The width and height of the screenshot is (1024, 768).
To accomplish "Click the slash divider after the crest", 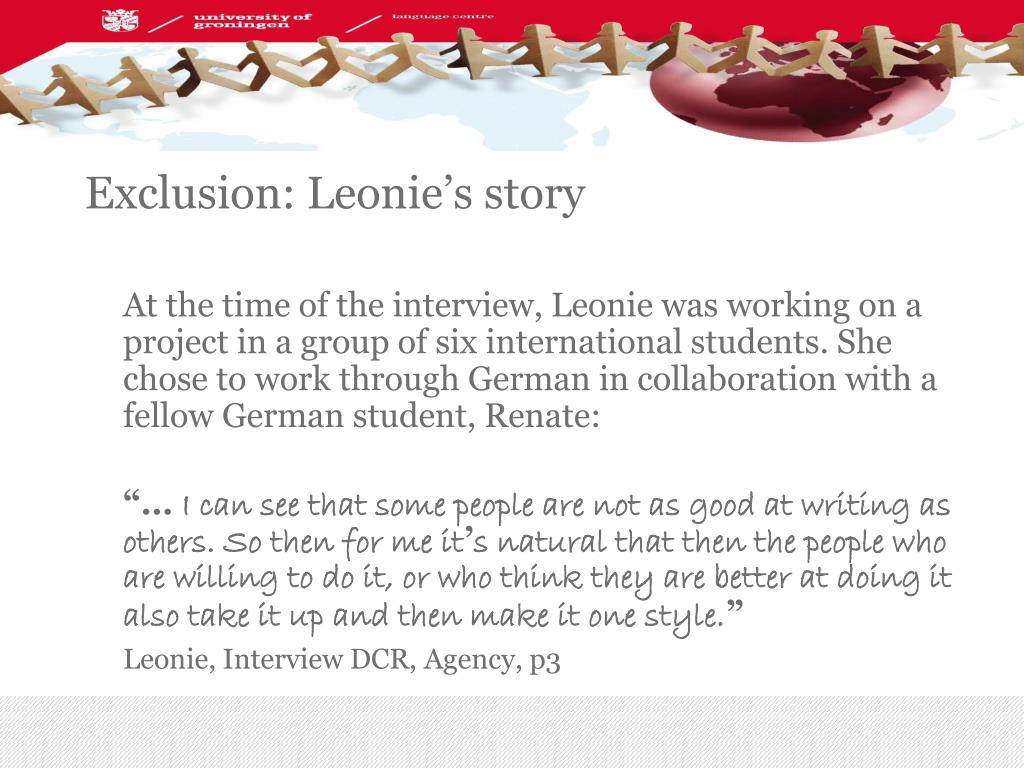I will (165, 24).
